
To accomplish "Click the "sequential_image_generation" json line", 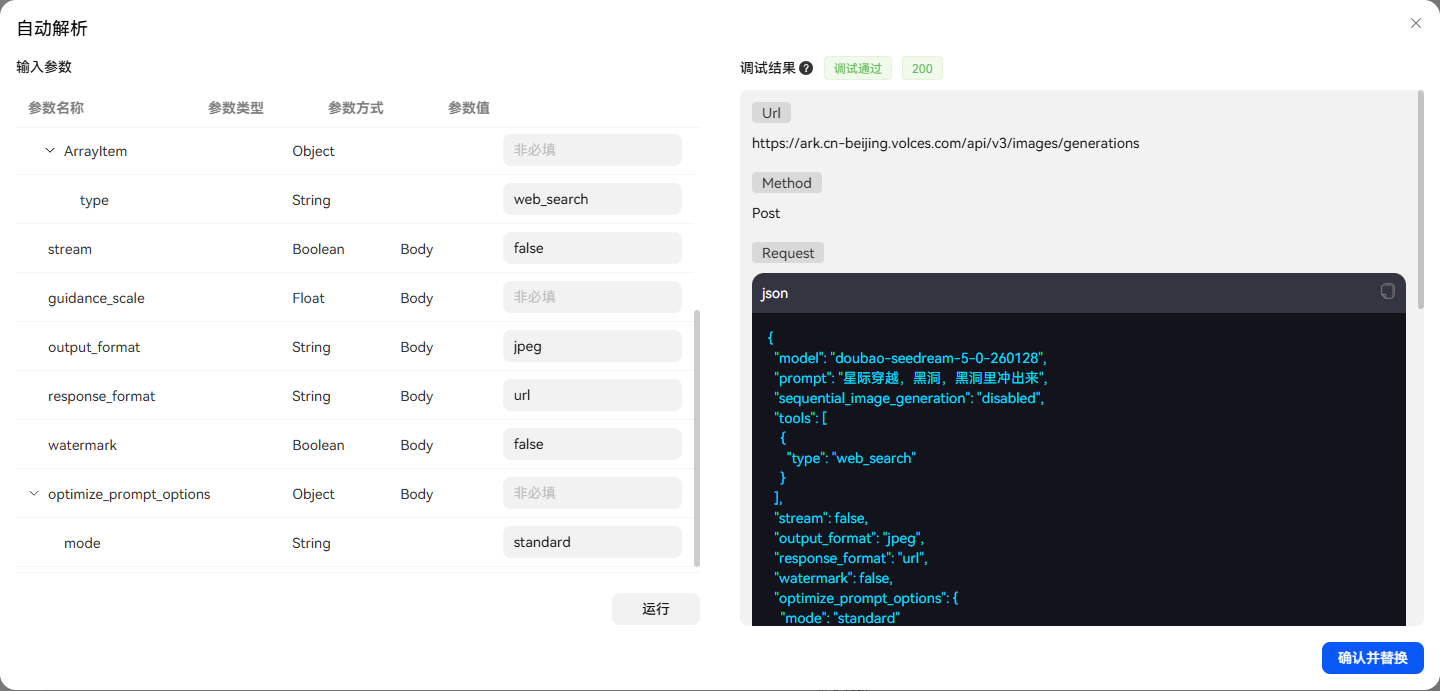I will [909, 398].
